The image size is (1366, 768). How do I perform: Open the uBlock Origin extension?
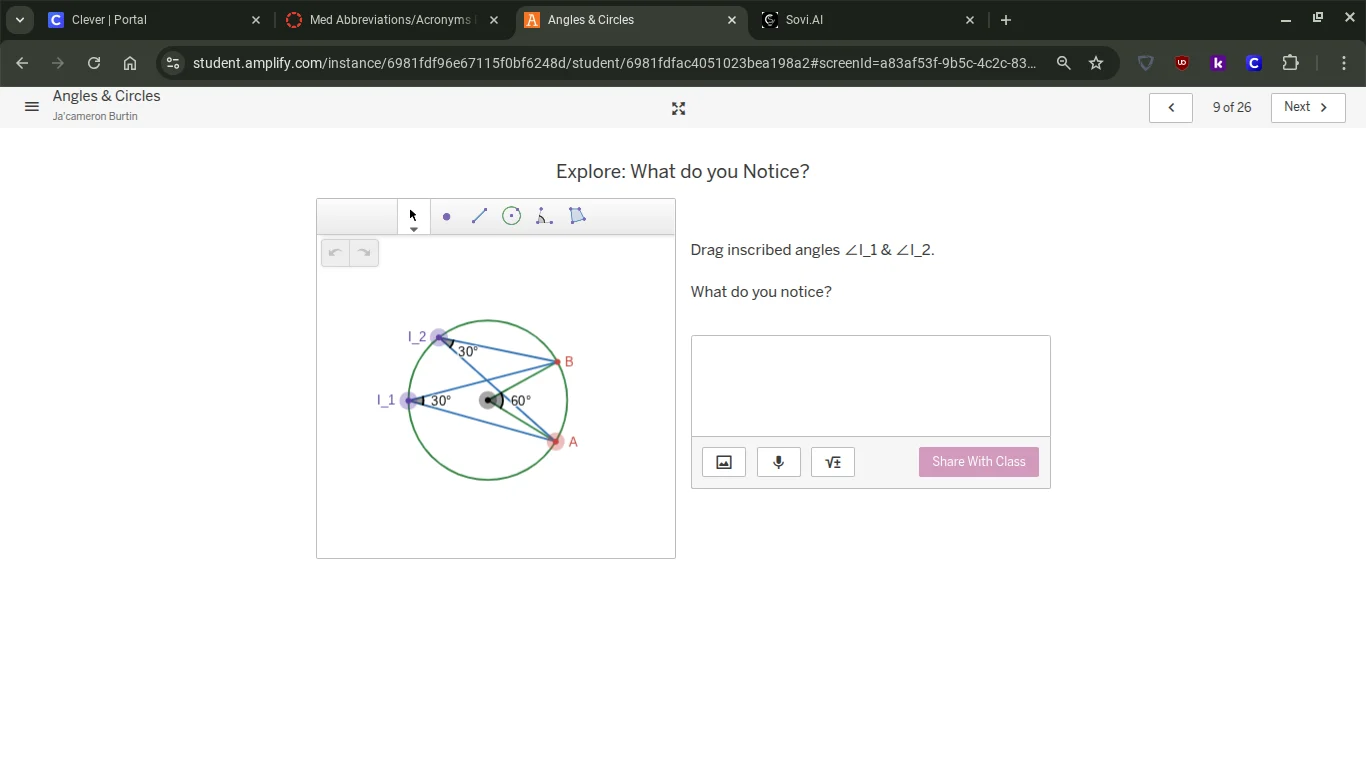pyautogui.click(x=1182, y=63)
